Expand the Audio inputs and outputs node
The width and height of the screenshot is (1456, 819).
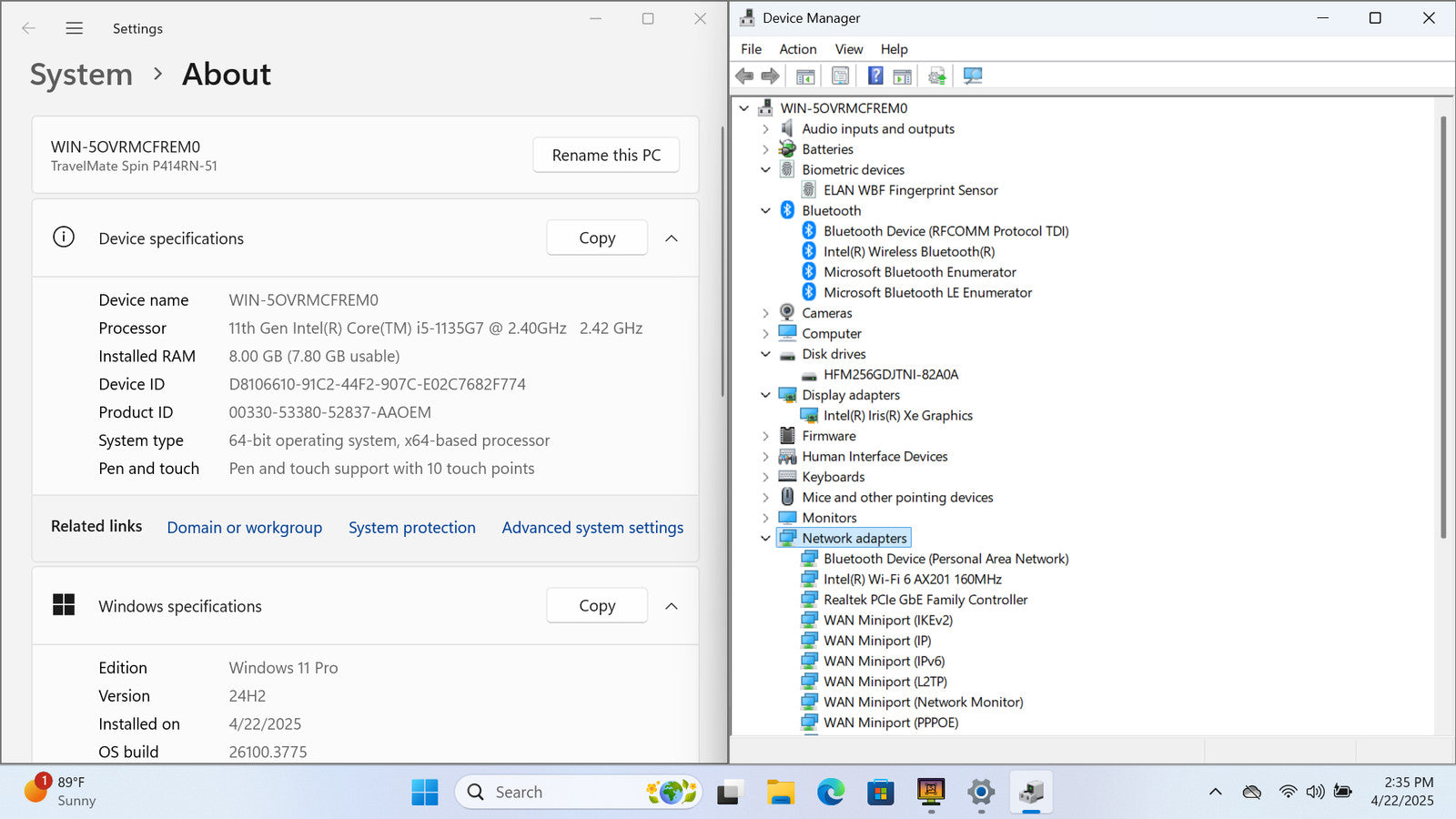coord(765,129)
